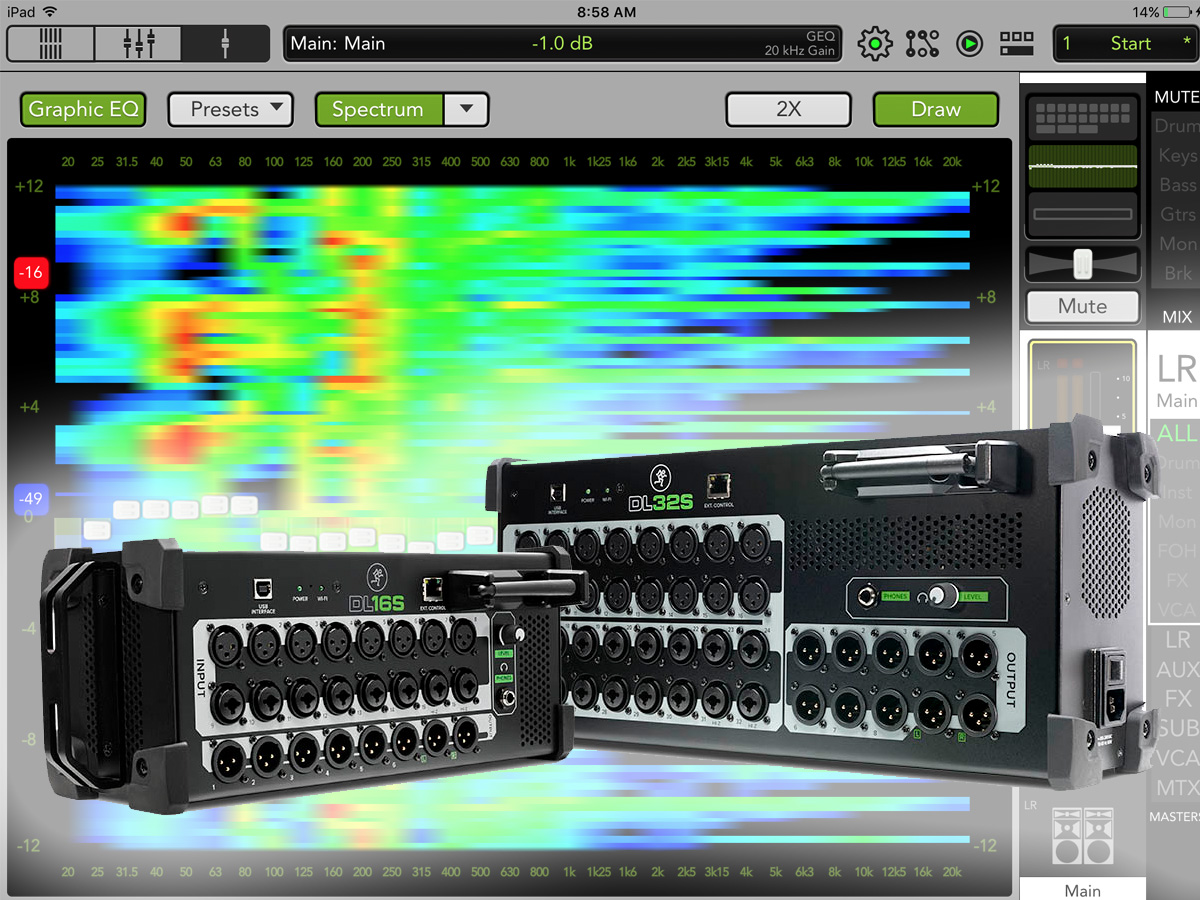Select the LR Main mix
Screen dimensions: 1200x900
click(1176, 381)
